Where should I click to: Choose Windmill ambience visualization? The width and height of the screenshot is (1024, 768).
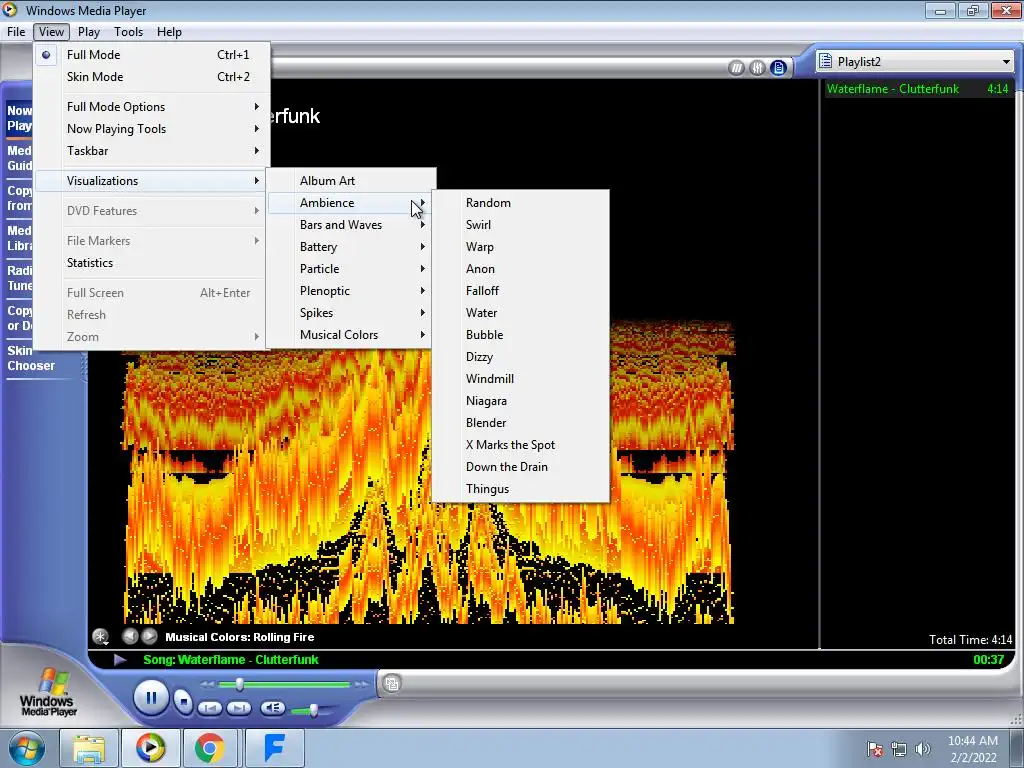click(520, 379)
